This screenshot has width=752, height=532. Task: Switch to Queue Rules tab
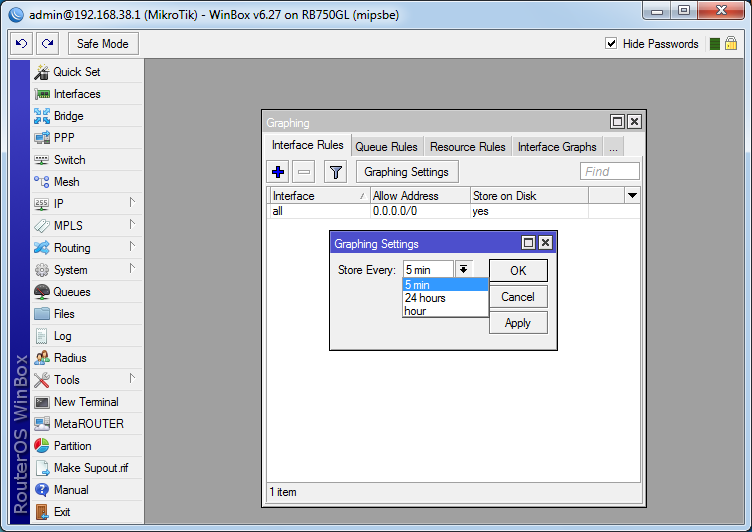click(387, 147)
